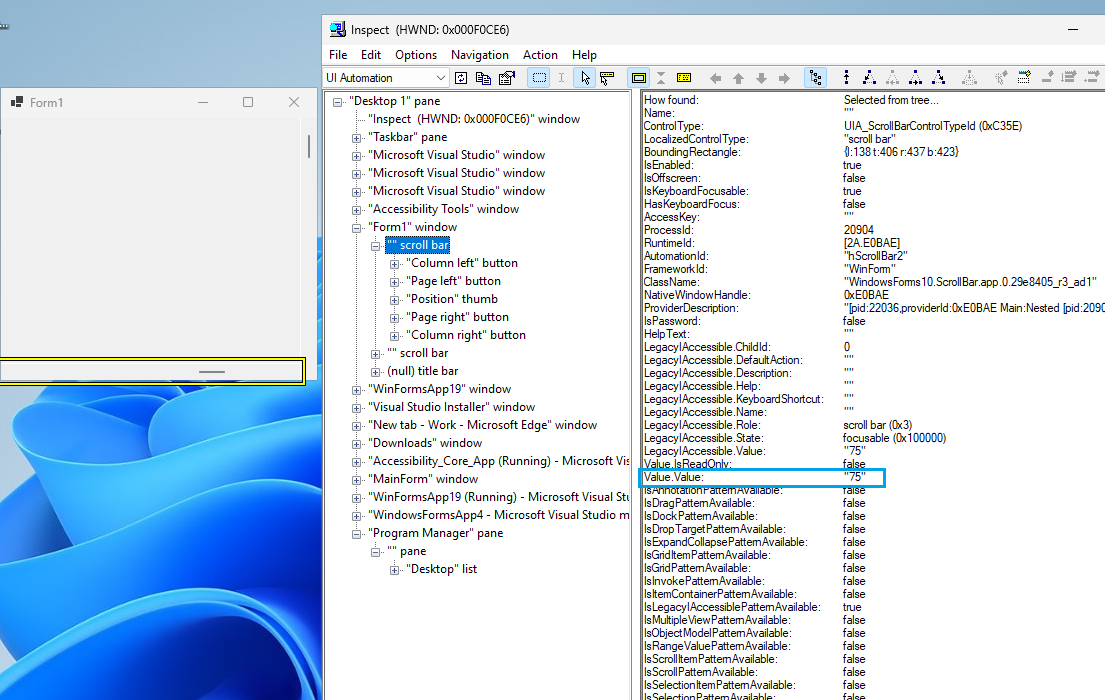Toggle the Watch Cursor arrow icon
Viewport: 1105px width, 700px height.
click(585, 78)
